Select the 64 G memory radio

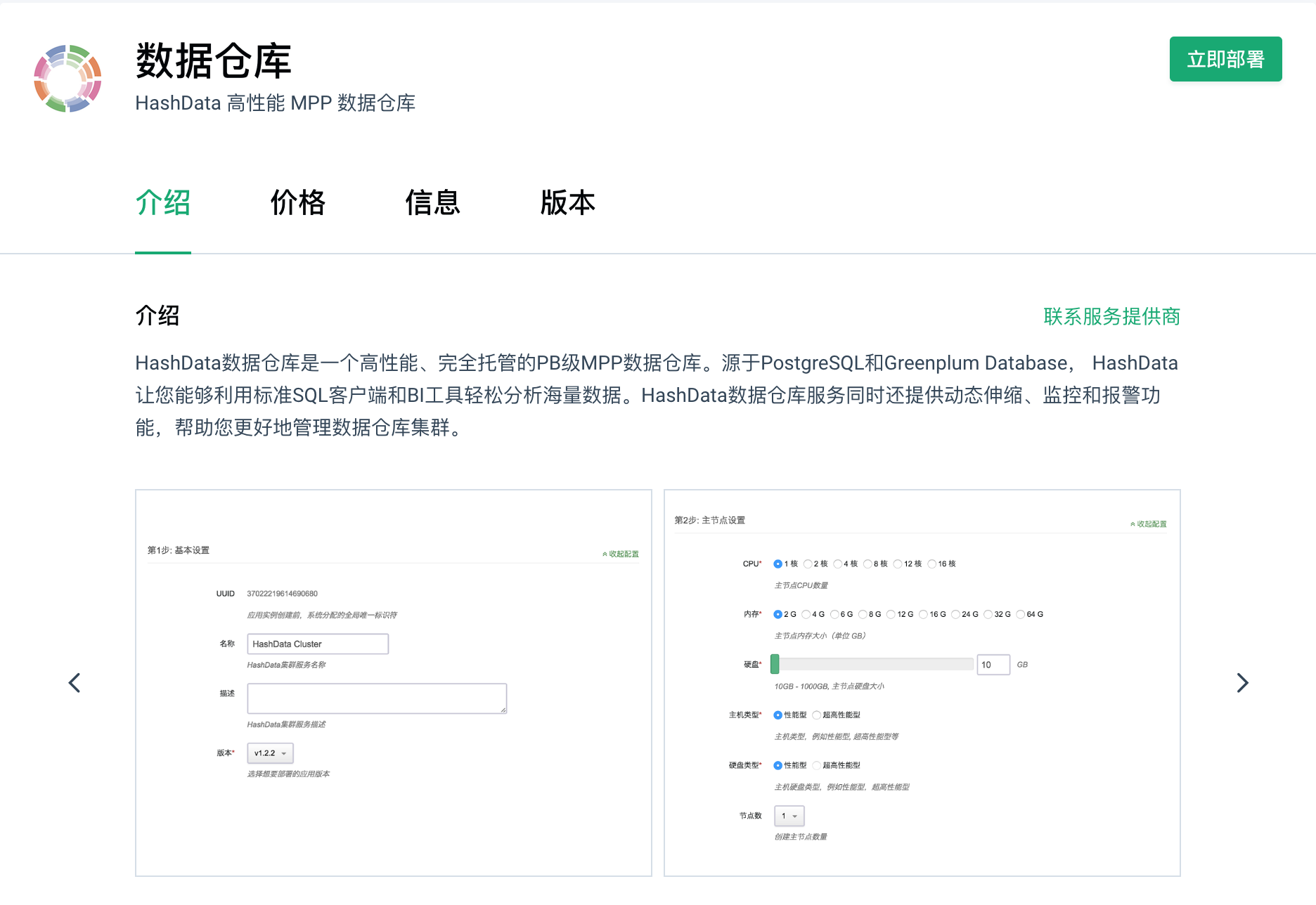tap(1021, 614)
